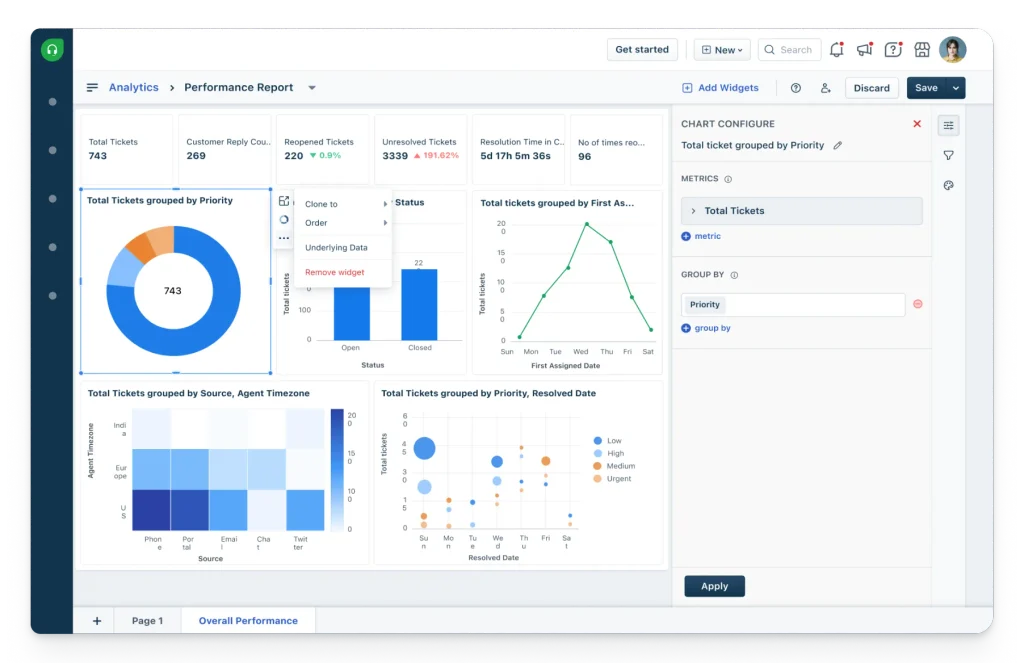1024x663 pixels.
Task: Open the marketplace store icon
Action: 921,50
